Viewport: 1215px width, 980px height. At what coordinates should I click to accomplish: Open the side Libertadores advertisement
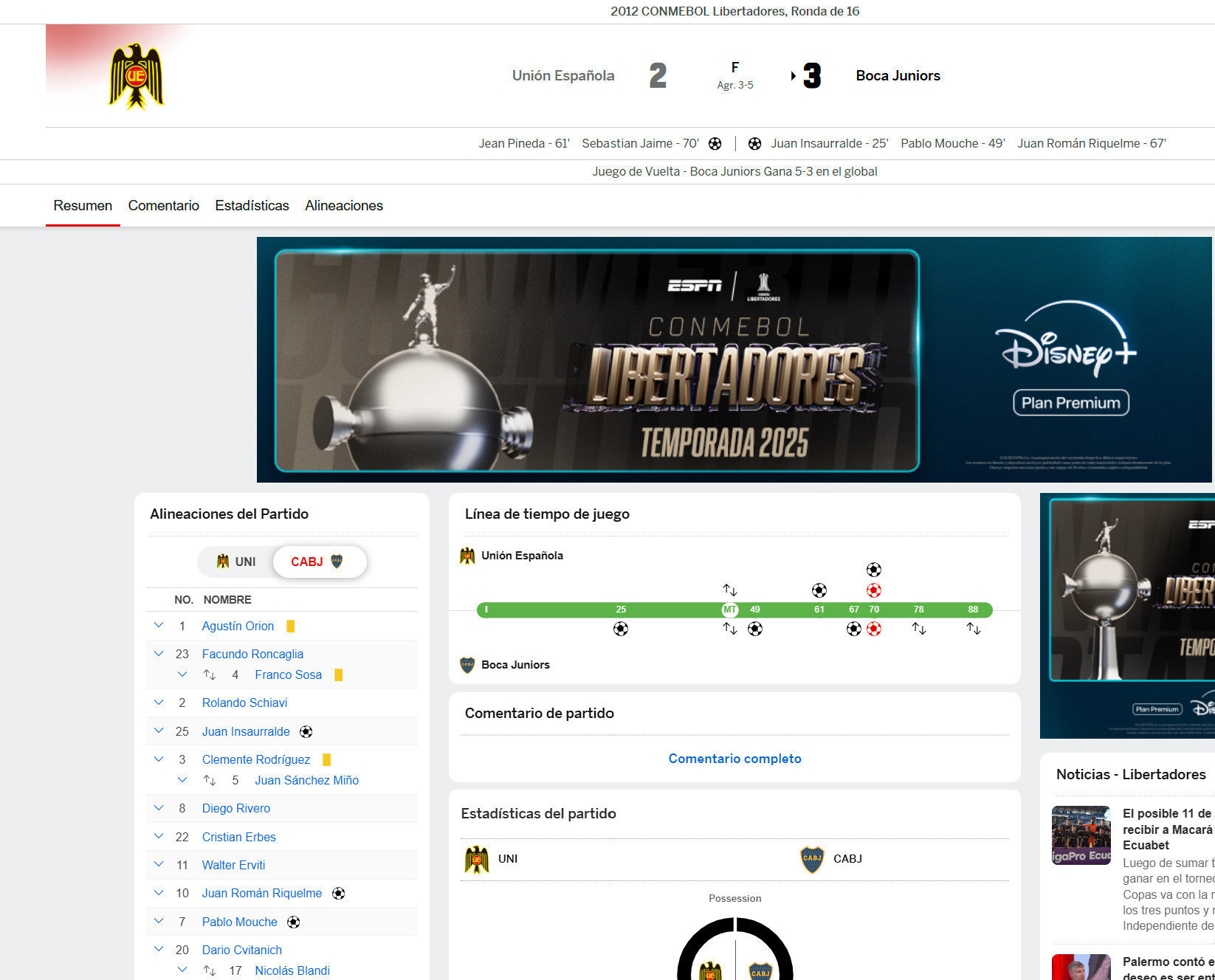pyautogui.click(x=1127, y=615)
